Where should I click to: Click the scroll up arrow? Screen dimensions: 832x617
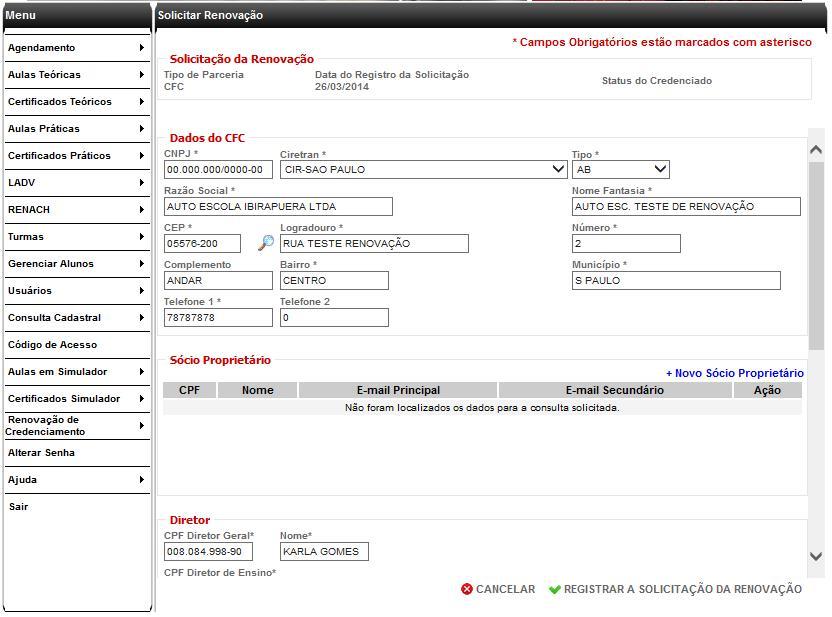tap(816, 150)
